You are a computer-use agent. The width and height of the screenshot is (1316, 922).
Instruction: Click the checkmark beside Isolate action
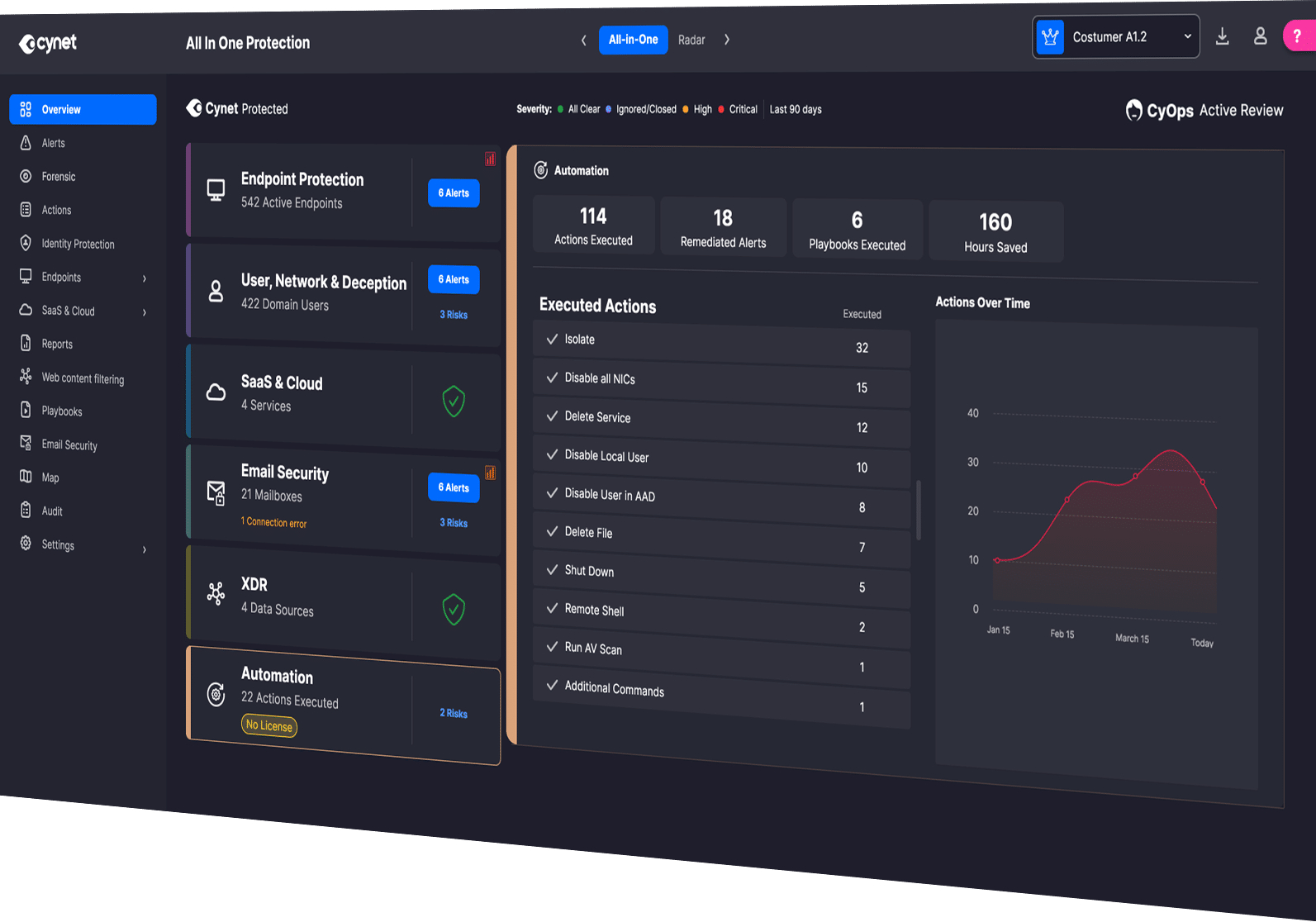(552, 339)
